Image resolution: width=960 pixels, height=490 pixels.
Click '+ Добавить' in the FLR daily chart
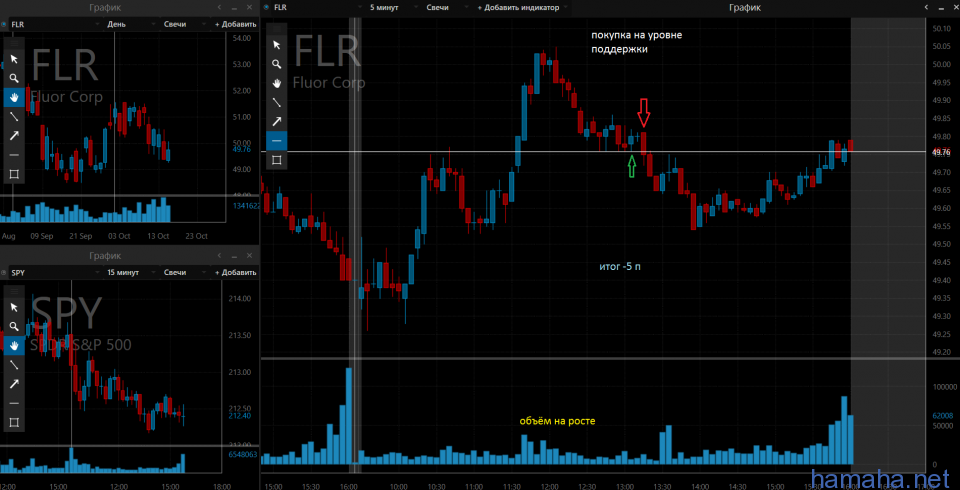(x=236, y=24)
